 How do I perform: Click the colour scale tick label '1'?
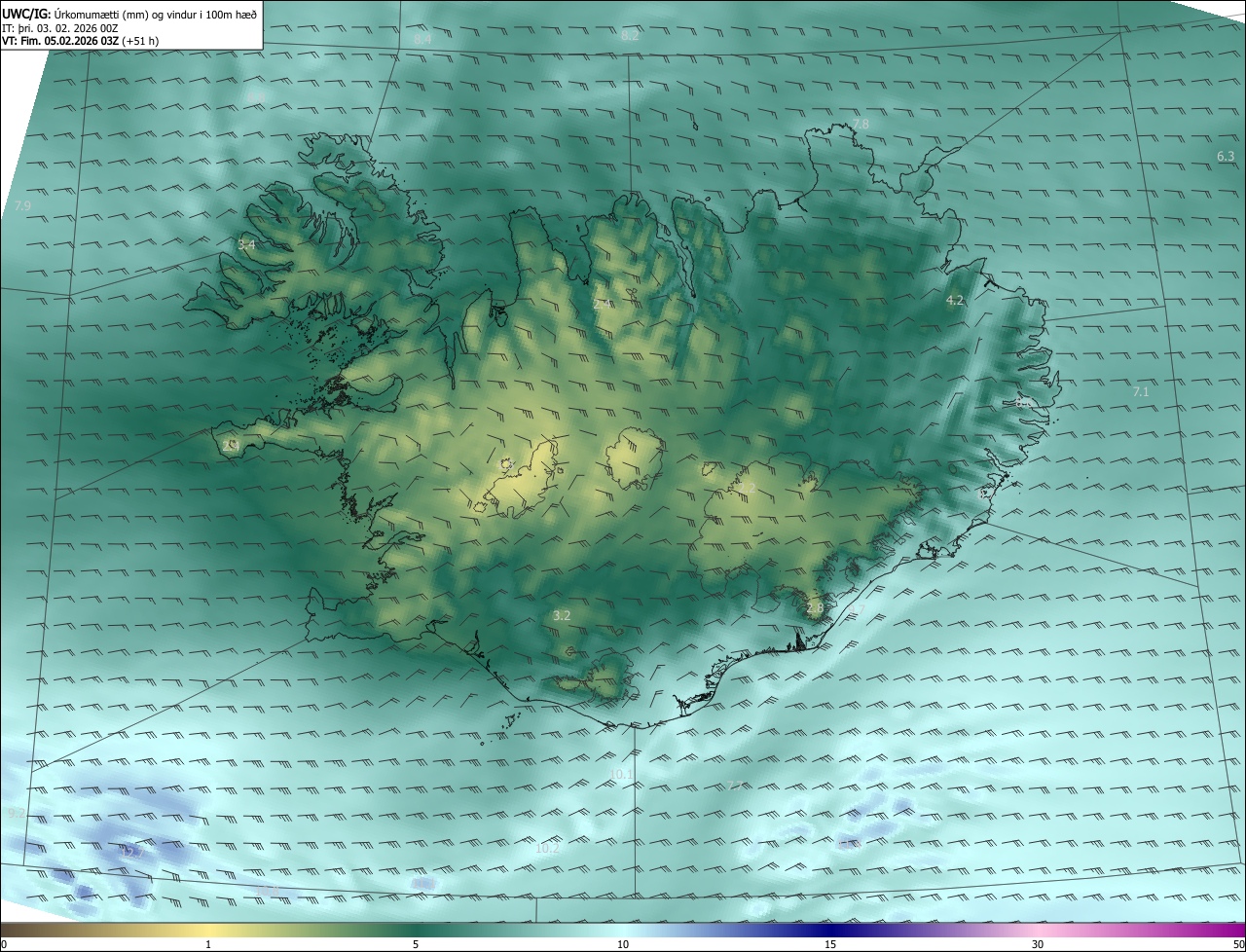coord(208,945)
